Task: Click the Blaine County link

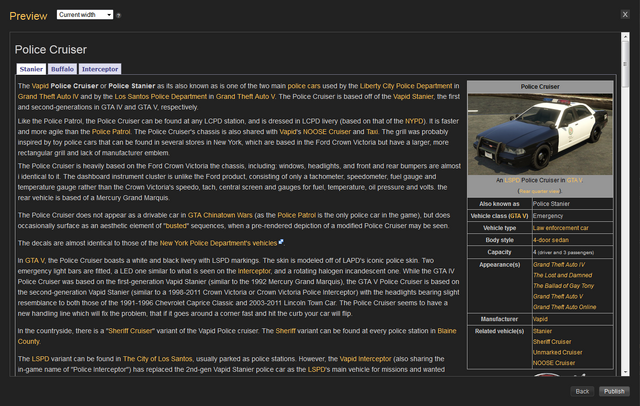Action: (447, 331)
